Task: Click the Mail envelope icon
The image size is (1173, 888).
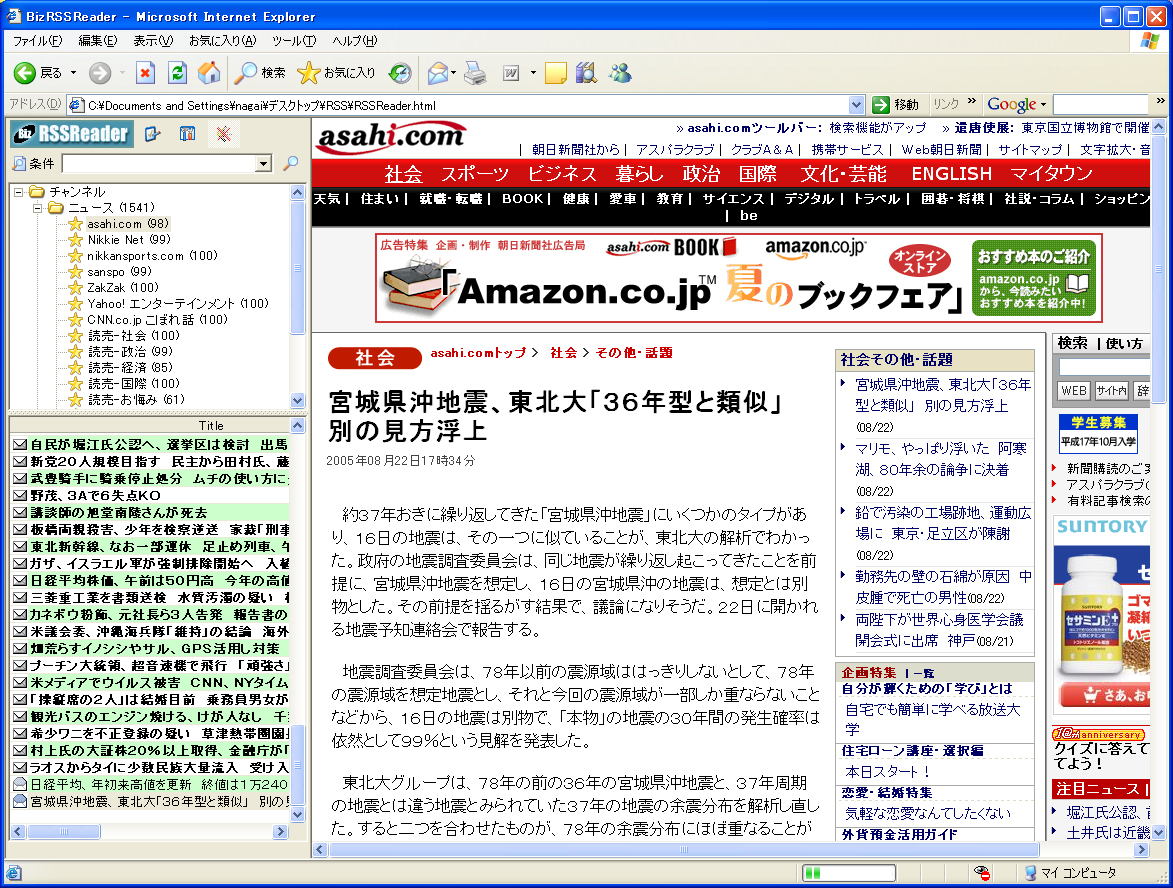Action: tap(438, 73)
